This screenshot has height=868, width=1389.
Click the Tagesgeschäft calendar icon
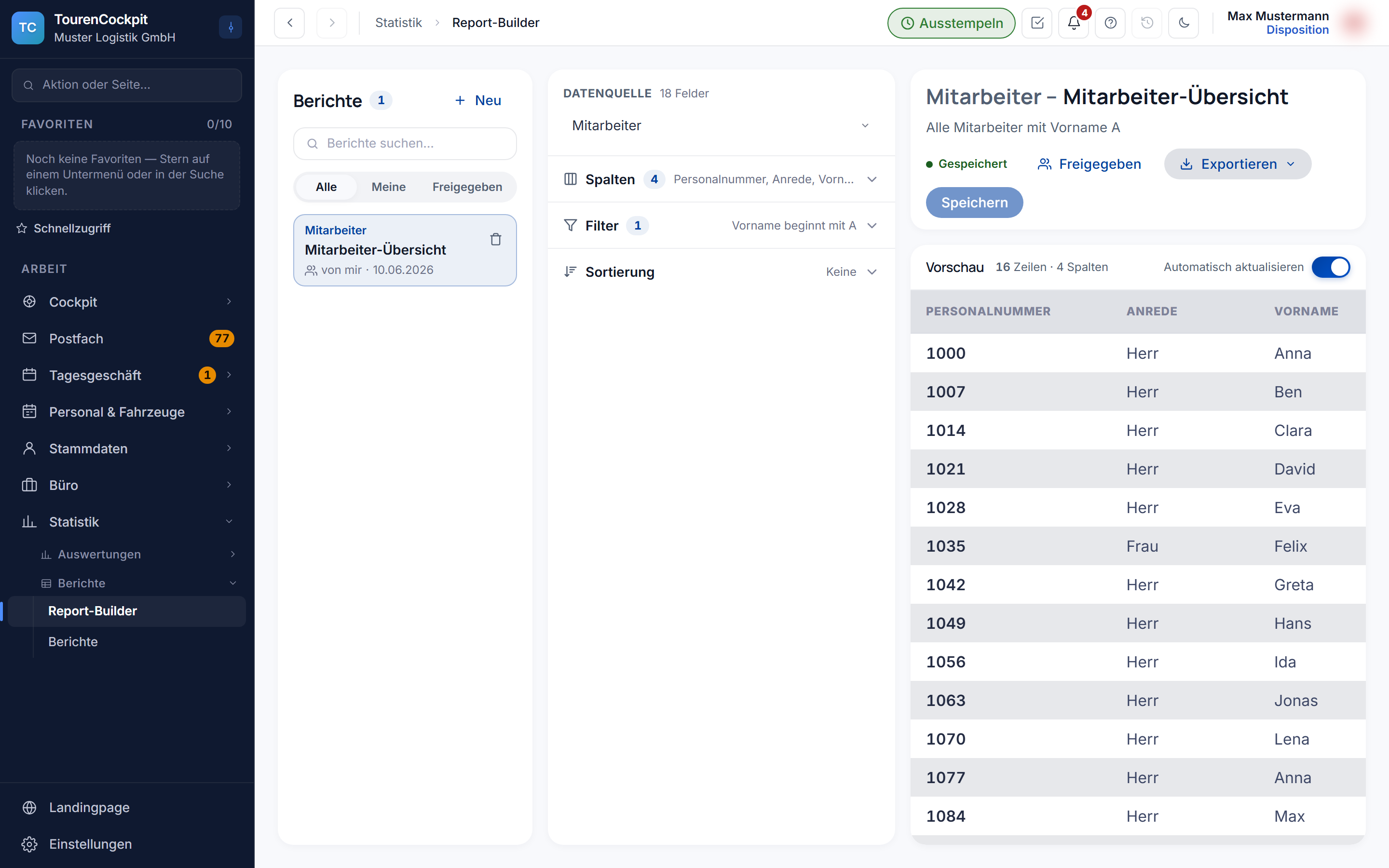(29, 375)
